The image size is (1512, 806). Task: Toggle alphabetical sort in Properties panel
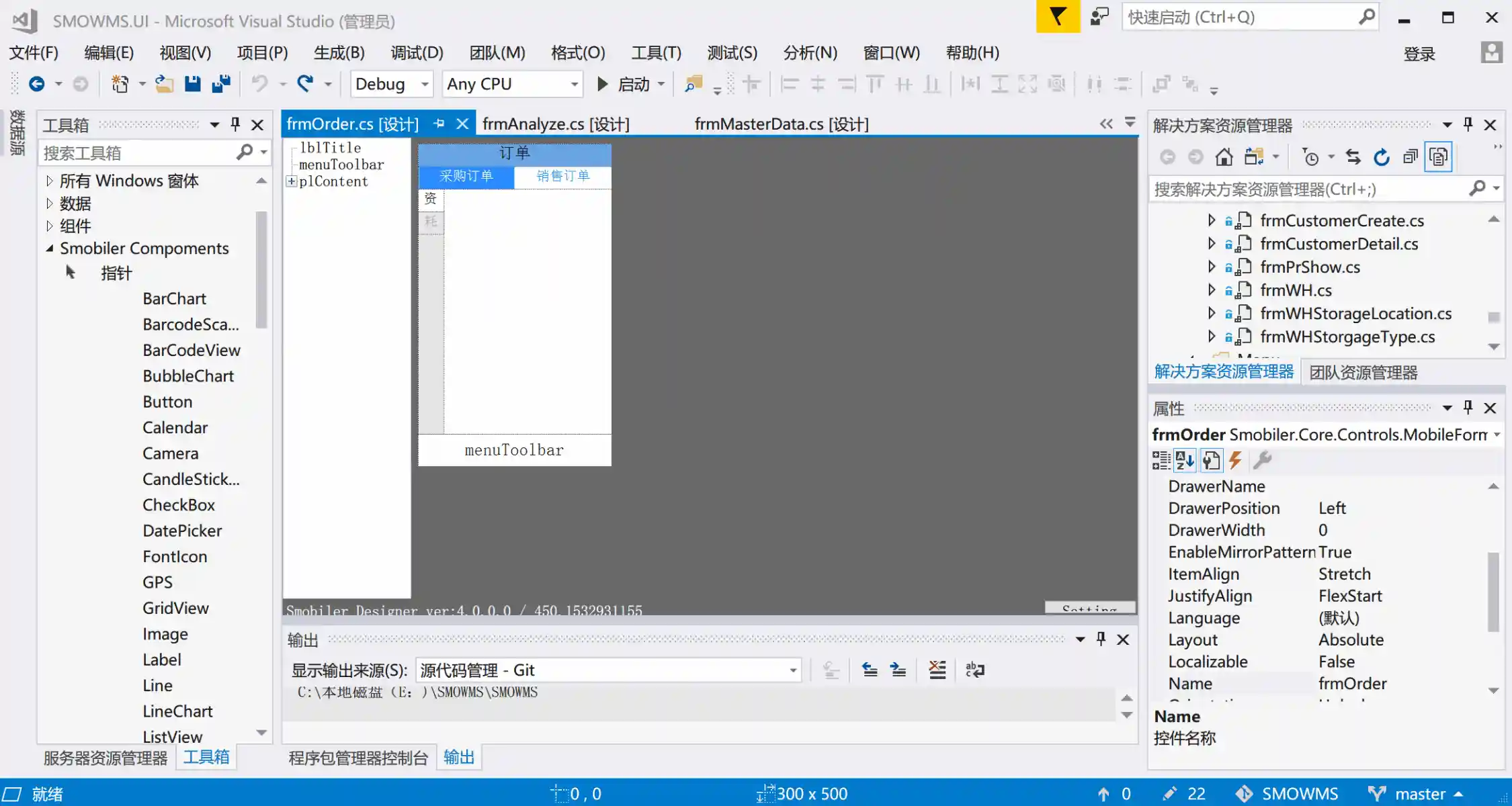[1185, 460]
